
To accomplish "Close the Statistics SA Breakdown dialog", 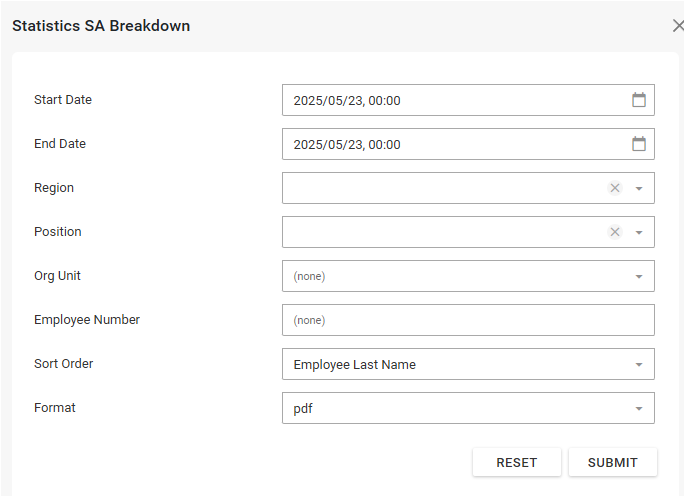I will tap(678, 26).
